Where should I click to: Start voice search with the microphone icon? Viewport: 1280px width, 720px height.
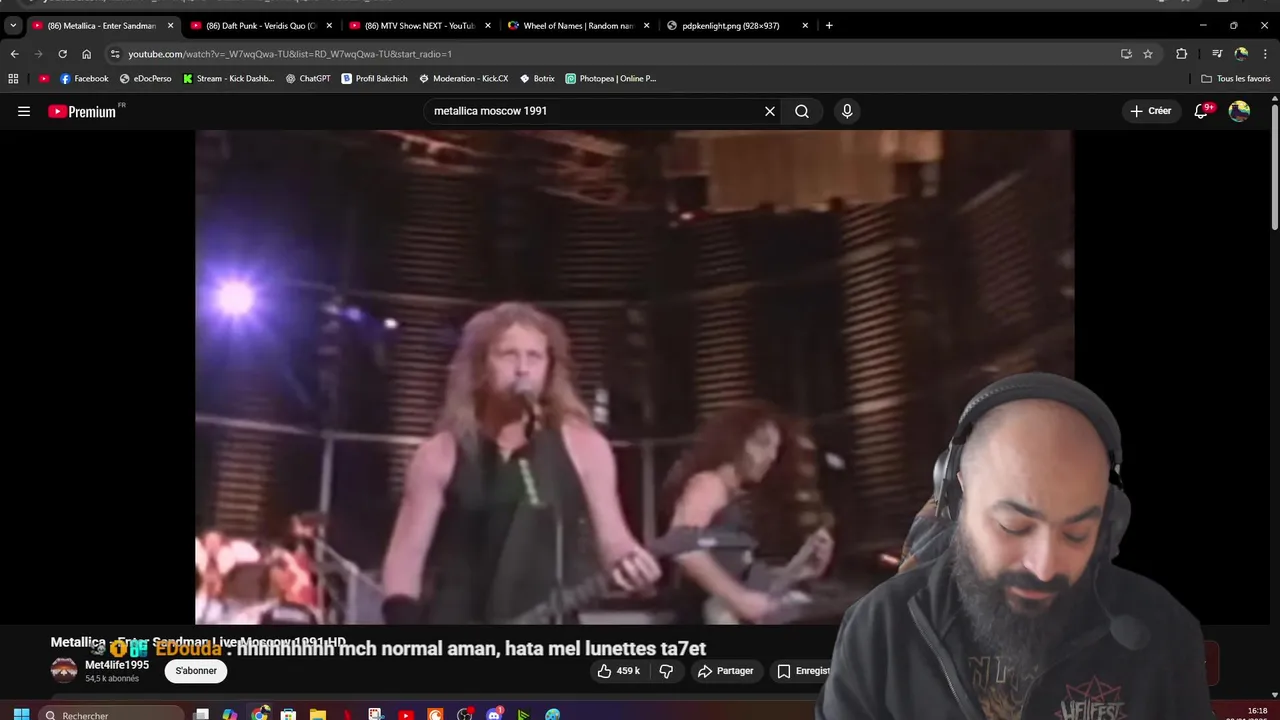(x=847, y=111)
